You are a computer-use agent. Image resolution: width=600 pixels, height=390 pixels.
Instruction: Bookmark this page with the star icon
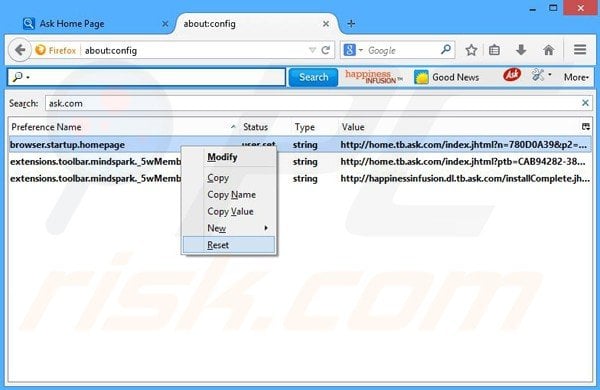tap(471, 50)
